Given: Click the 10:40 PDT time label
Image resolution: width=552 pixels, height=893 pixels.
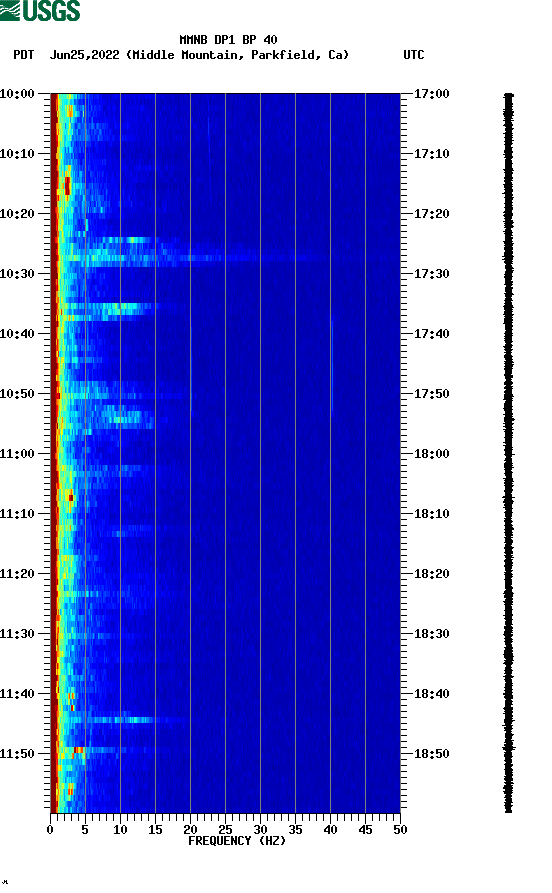Looking at the screenshot, I should [x=17, y=334].
